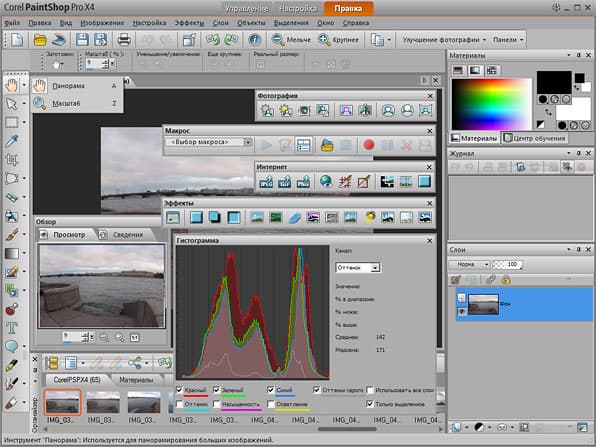The height and width of the screenshot is (447, 596).
Task: Save the image with floppy disk icon
Action: tap(82, 40)
